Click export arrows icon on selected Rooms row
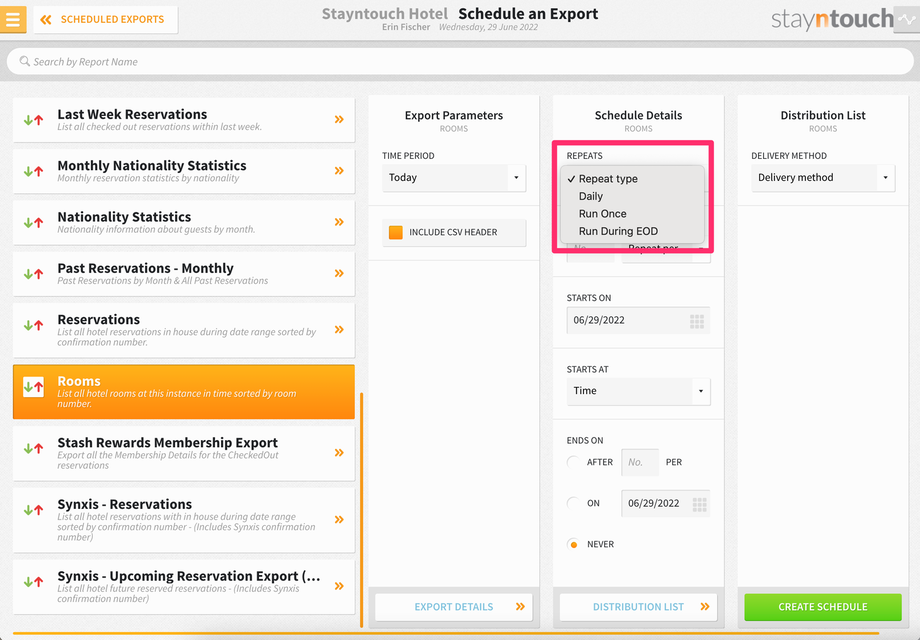Image resolution: width=920 pixels, height=640 pixels. 33,387
